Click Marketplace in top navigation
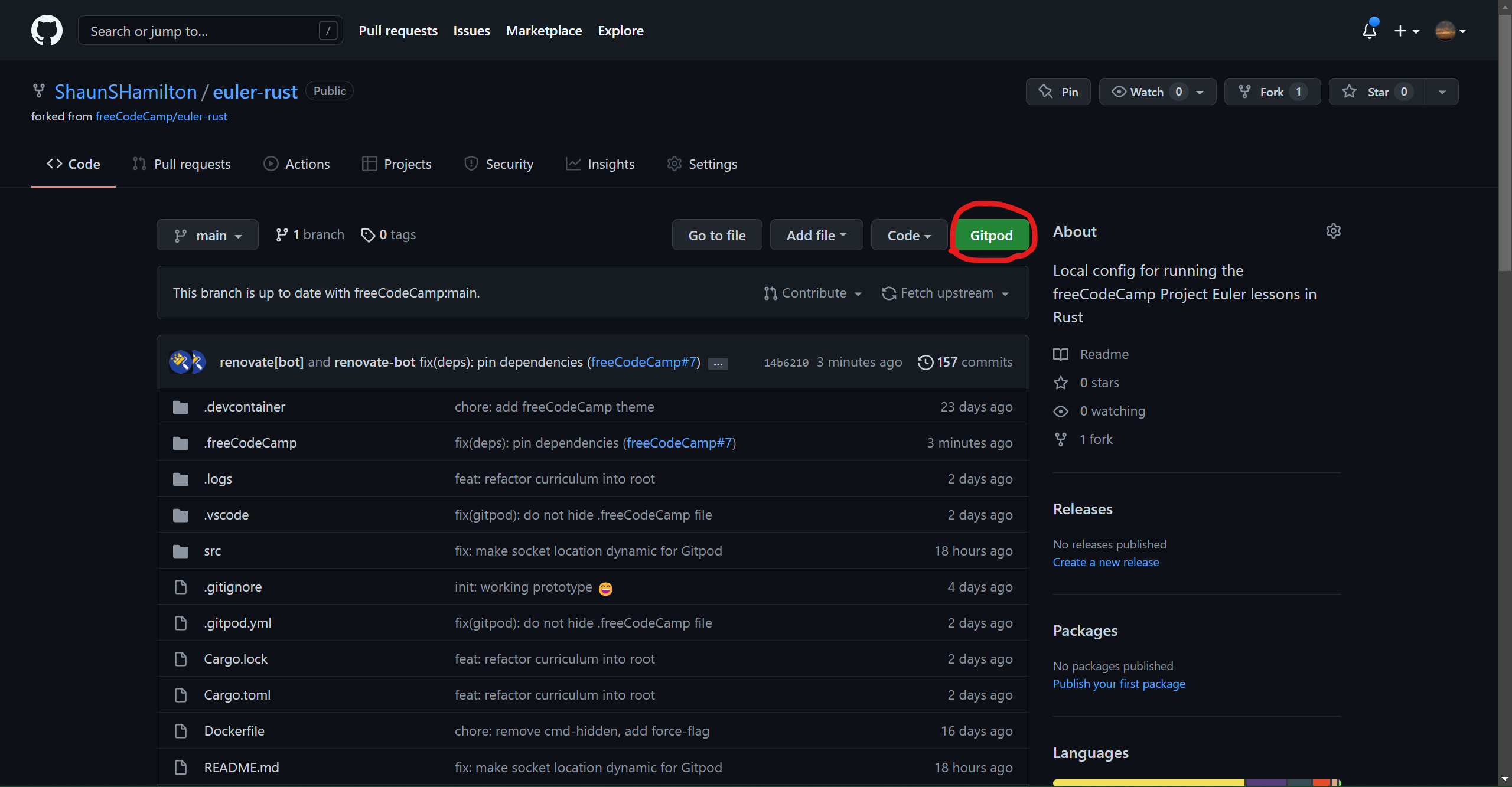The width and height of the screenshot is (1512, 787). coord(544,31)
